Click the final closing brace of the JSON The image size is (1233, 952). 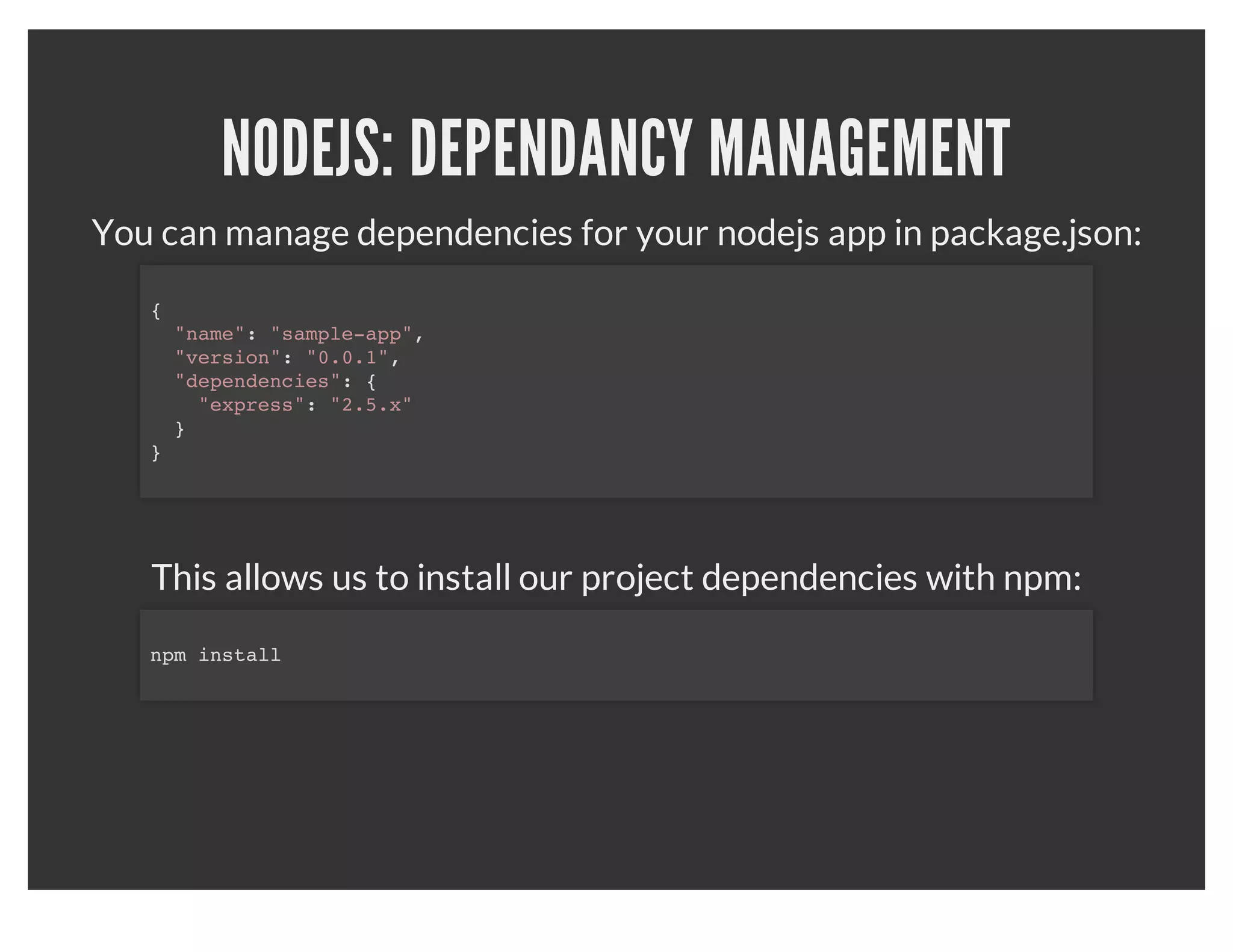pos(156,453)
